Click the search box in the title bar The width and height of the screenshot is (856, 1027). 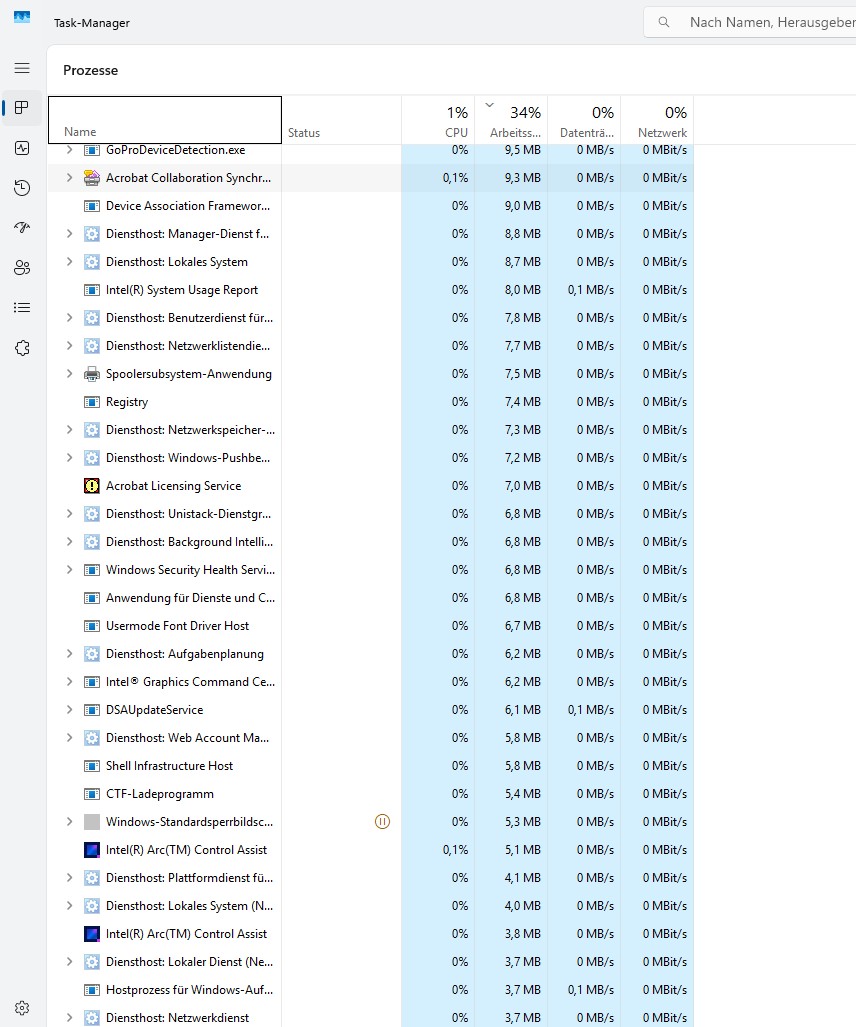click(760, 22)
